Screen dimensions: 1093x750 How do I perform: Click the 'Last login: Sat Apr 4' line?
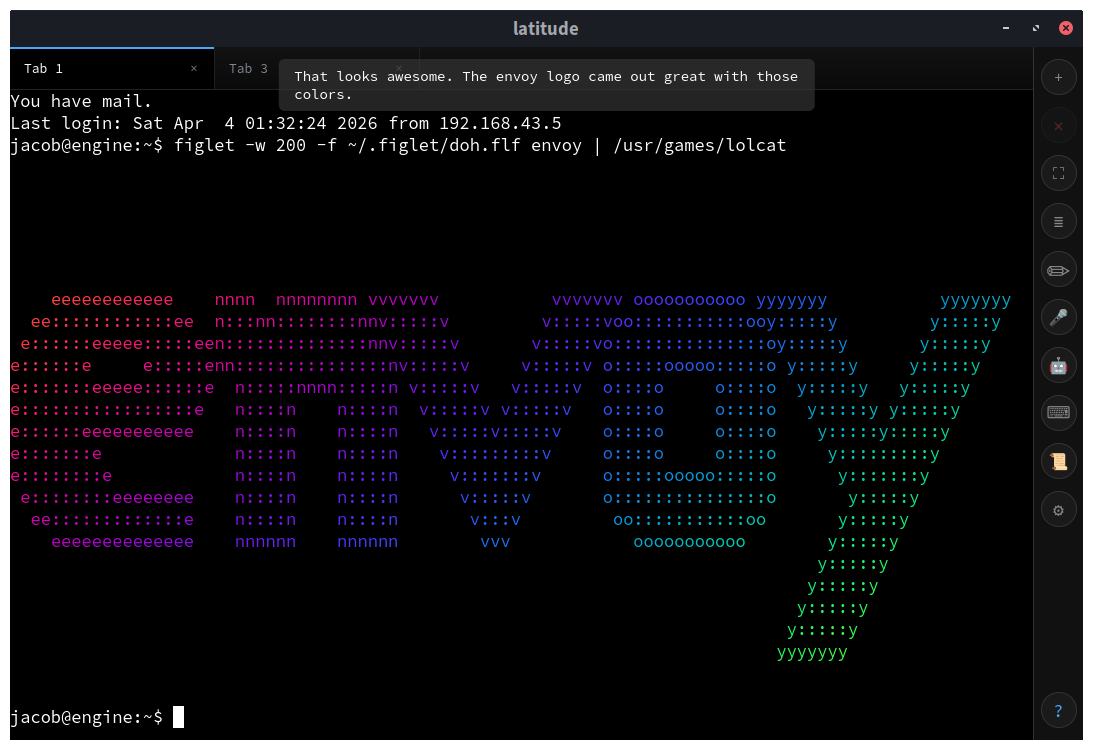[286, 123]
